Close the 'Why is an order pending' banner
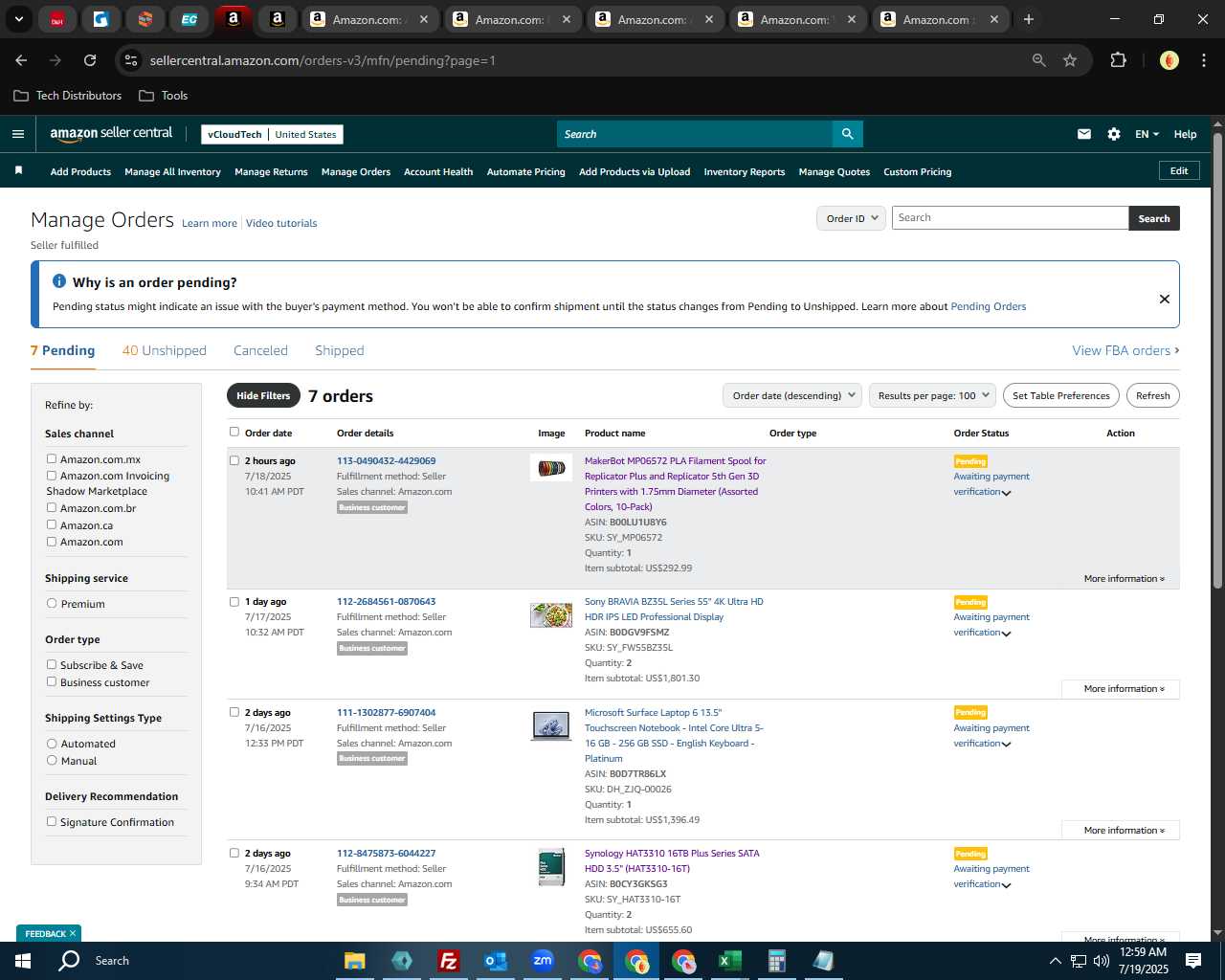The width and height of the screenshot is (1225, 980). (x=1165, y=299)
